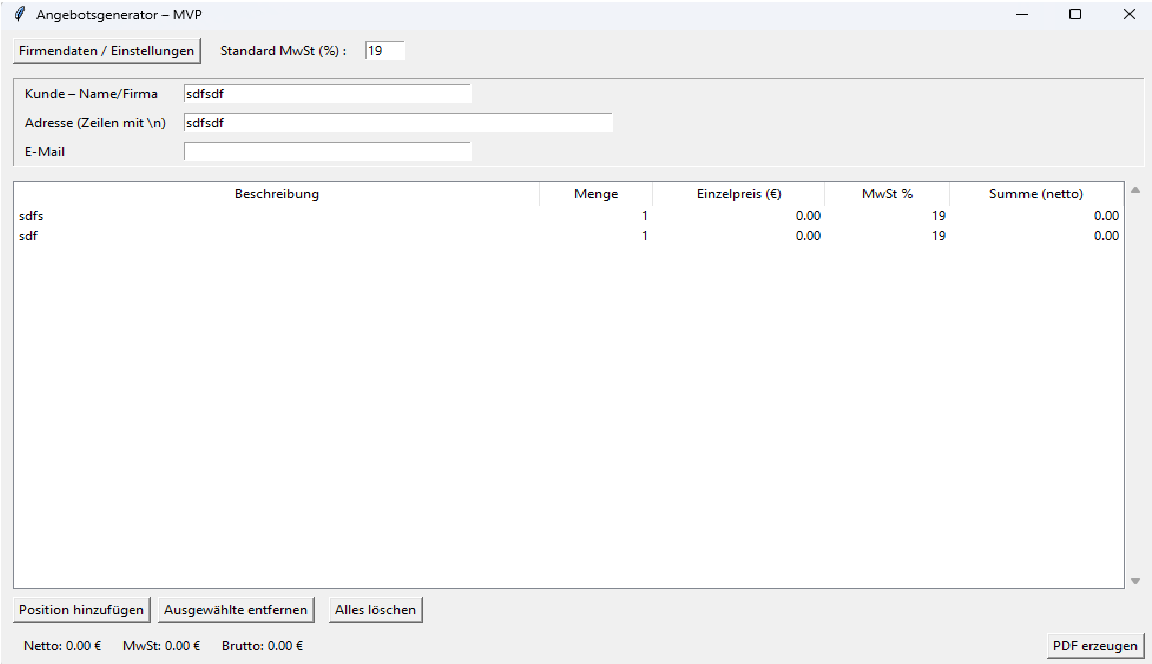Generate the PDF with PDF erzeugen
The width and height of the screenshot is (1152, 664).
click(x=1095, y=646)
